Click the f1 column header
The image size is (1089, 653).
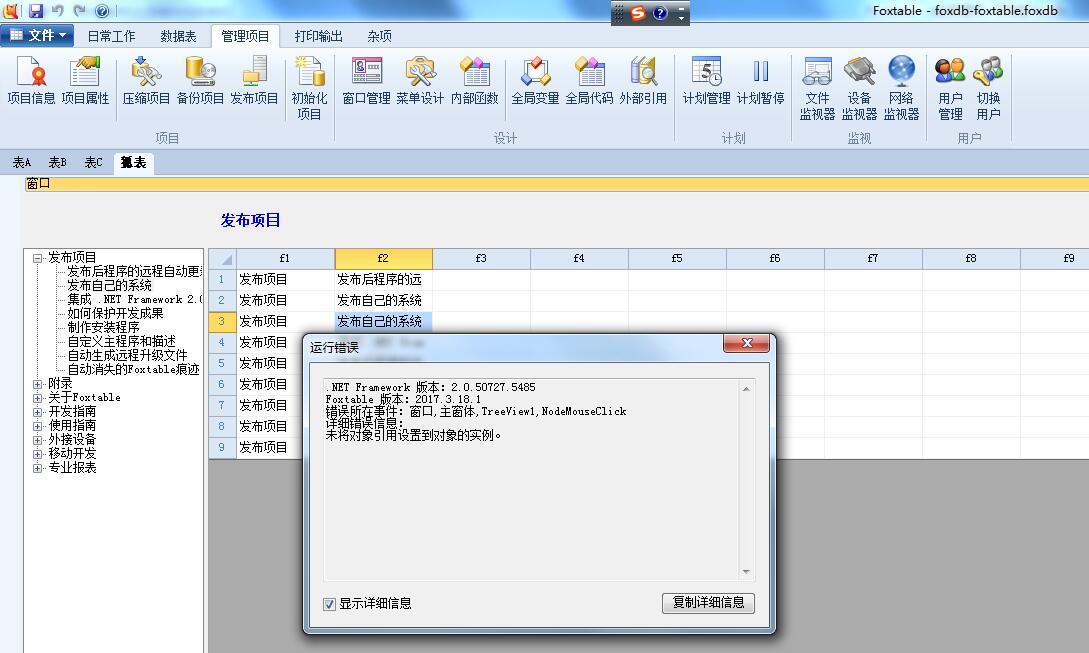click(285, 258)
